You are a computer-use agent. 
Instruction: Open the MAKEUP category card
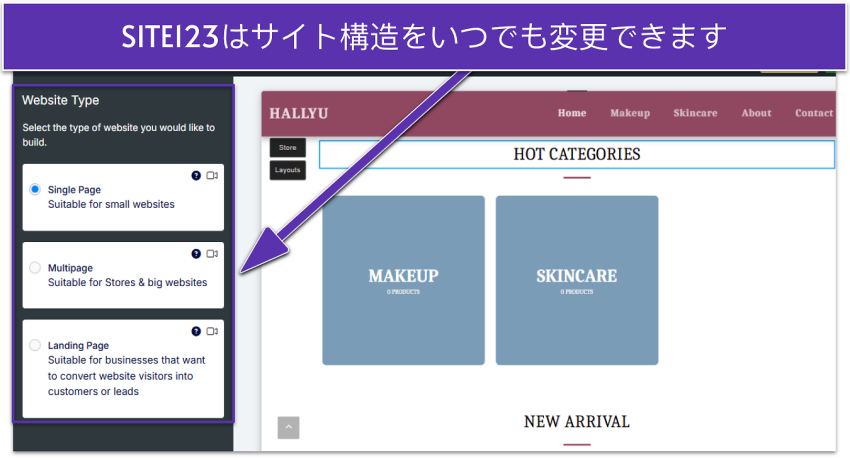403,280
